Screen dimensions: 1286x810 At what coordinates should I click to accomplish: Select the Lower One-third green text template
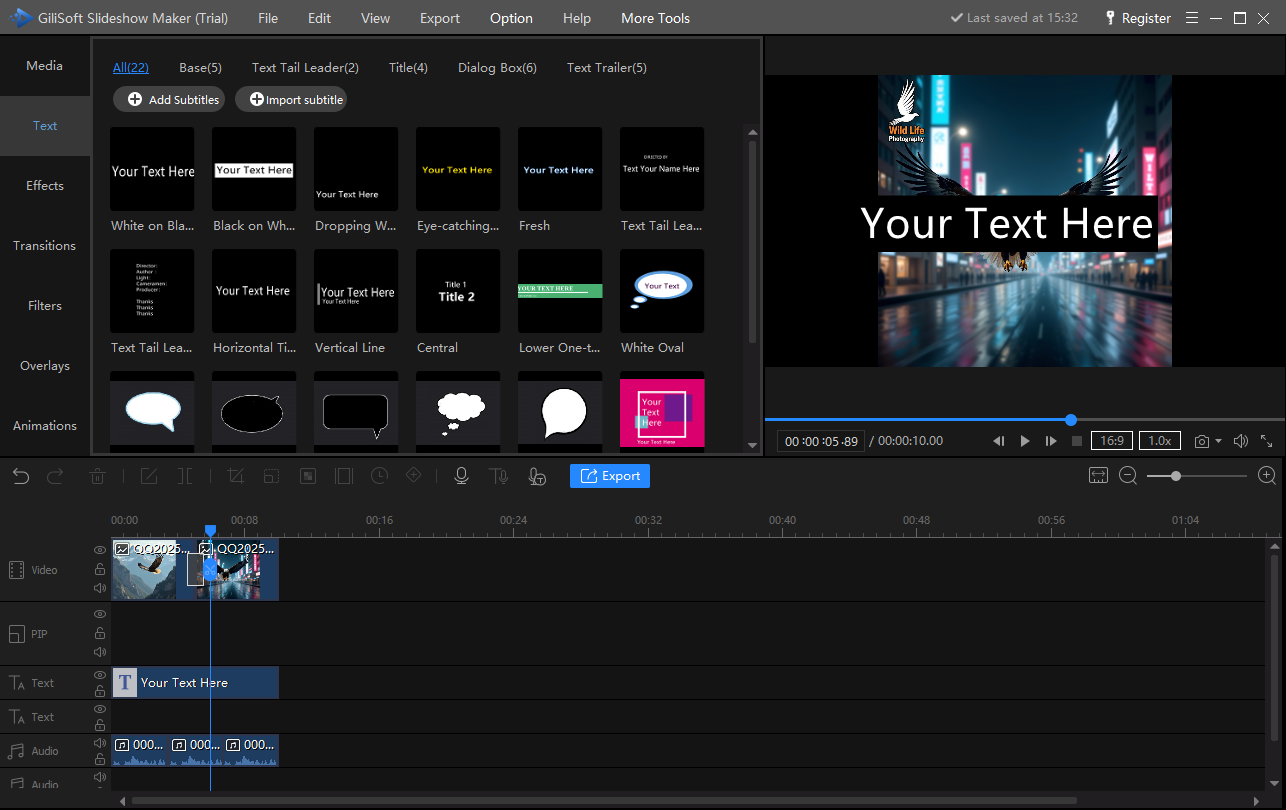click(x=560, y=291)
